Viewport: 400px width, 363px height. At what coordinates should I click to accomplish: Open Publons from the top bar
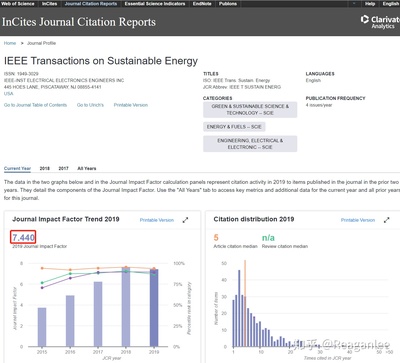point(228,4)
